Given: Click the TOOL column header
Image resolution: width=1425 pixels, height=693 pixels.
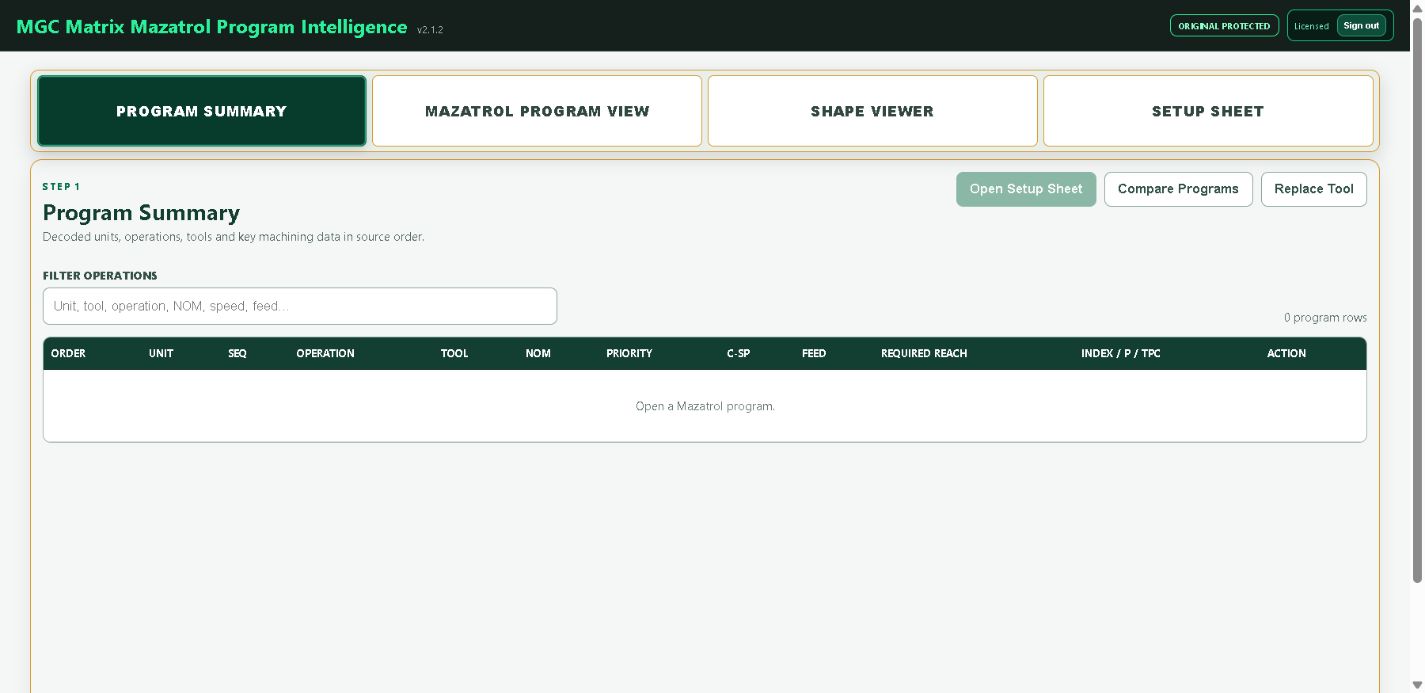Looking at the screenshot, I should (x=454, y=353).
